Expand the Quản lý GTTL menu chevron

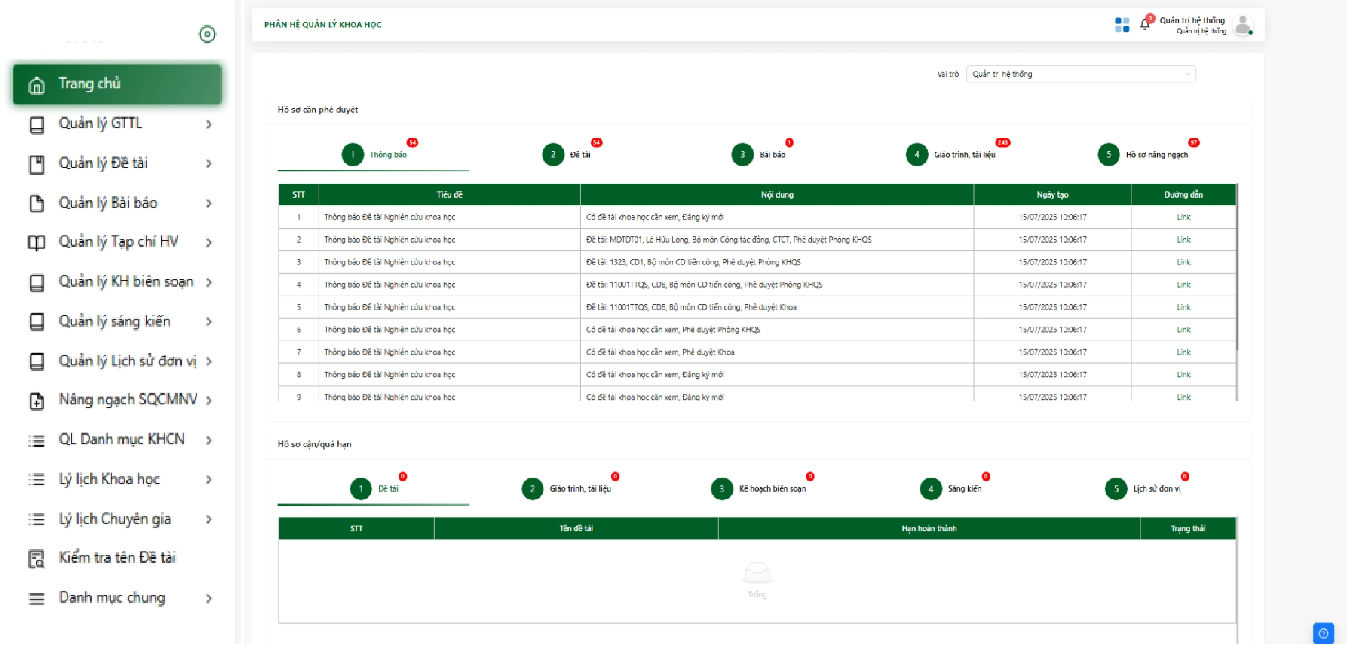pos(208,124)
